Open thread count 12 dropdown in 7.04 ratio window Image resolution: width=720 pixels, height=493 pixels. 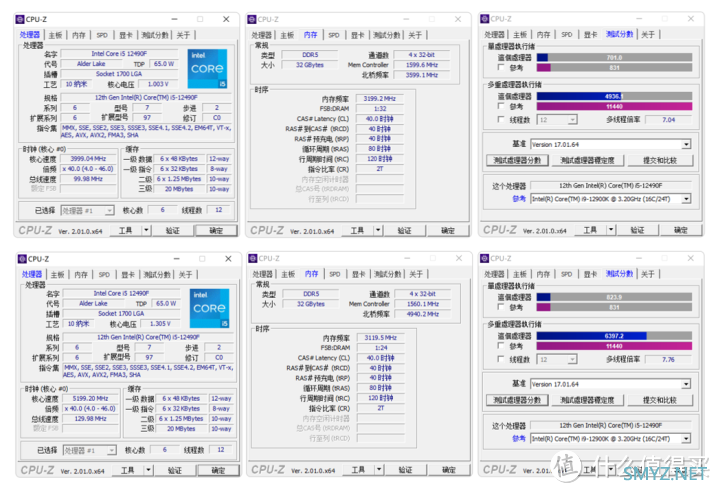(x=557, y=120)
